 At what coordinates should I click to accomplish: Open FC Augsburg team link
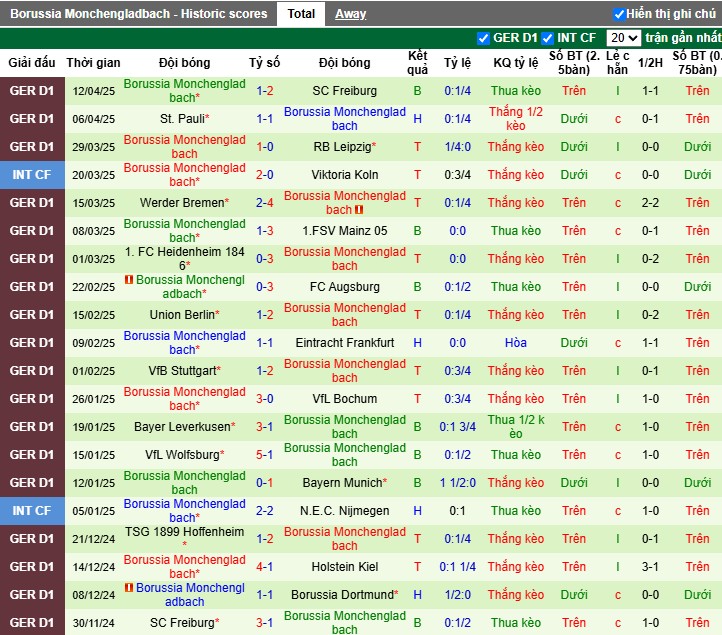click(x=344, y=287)
